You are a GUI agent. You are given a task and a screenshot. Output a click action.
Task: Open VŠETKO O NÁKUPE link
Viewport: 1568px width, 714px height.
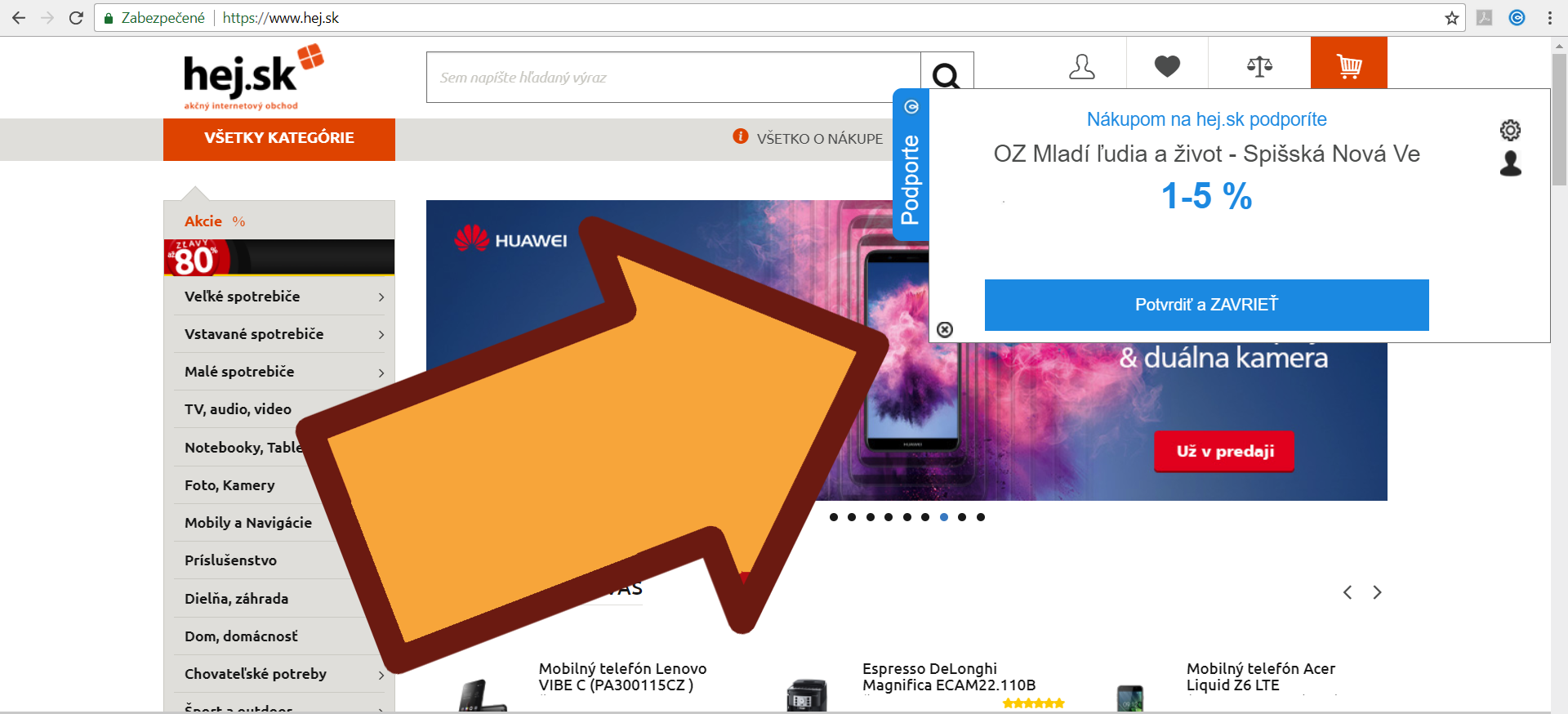(820, 139)
